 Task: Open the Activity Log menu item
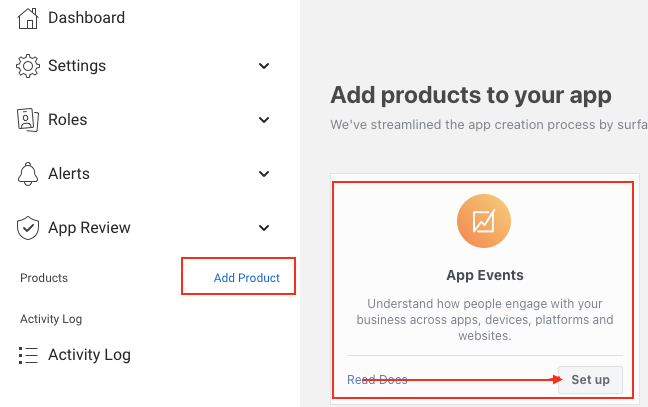click(89, 355)
